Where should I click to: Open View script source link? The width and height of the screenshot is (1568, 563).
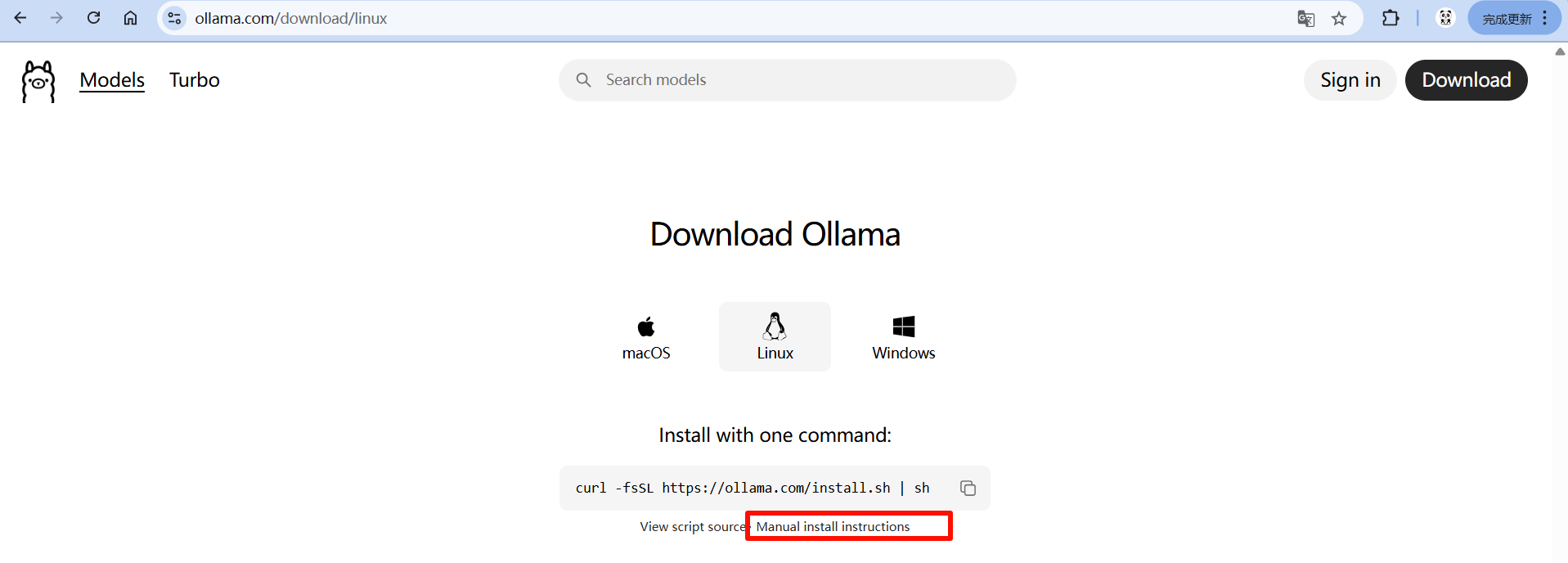coord(693,527)
